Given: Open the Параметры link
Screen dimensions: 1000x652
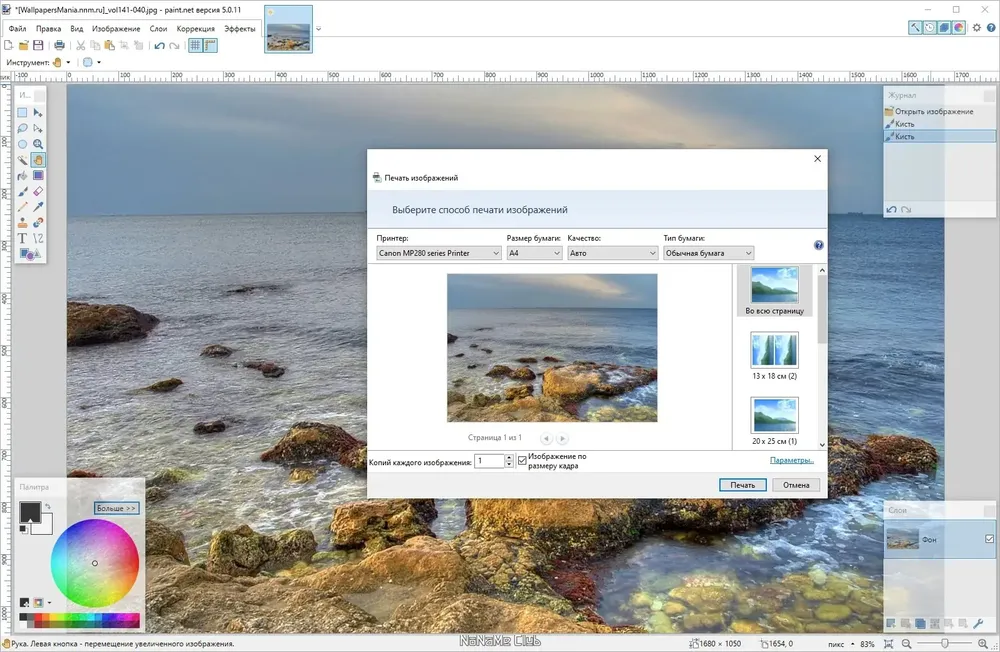Looking at the screenshot, I should (791, 460).
